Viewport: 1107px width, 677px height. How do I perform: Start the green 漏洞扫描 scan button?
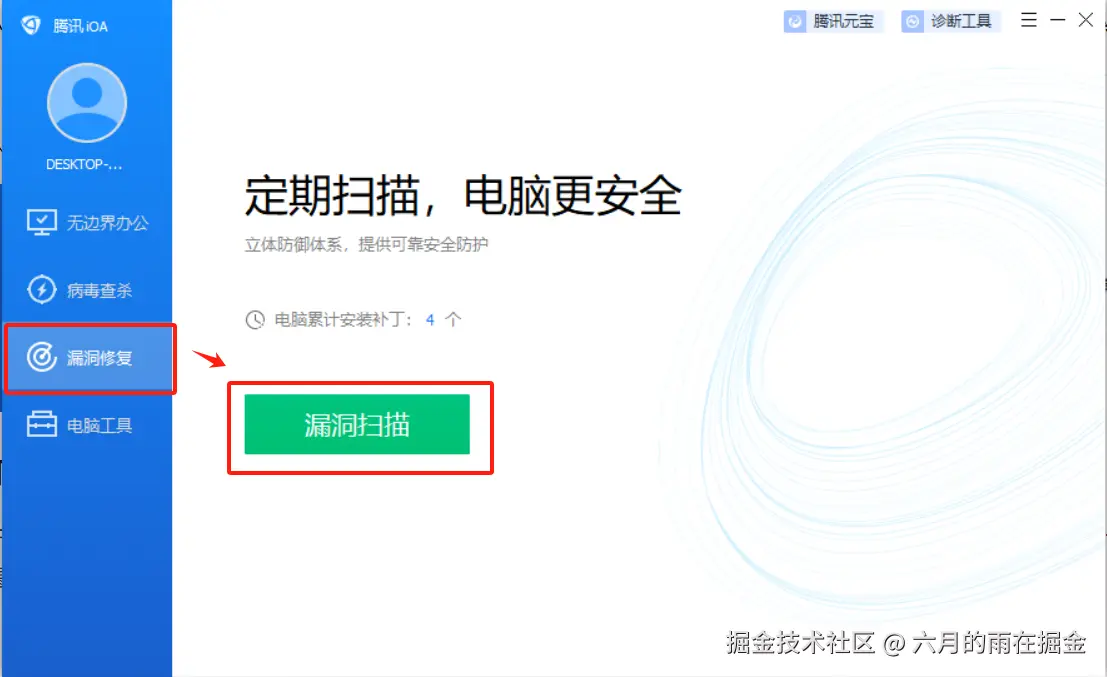point(357,424)
